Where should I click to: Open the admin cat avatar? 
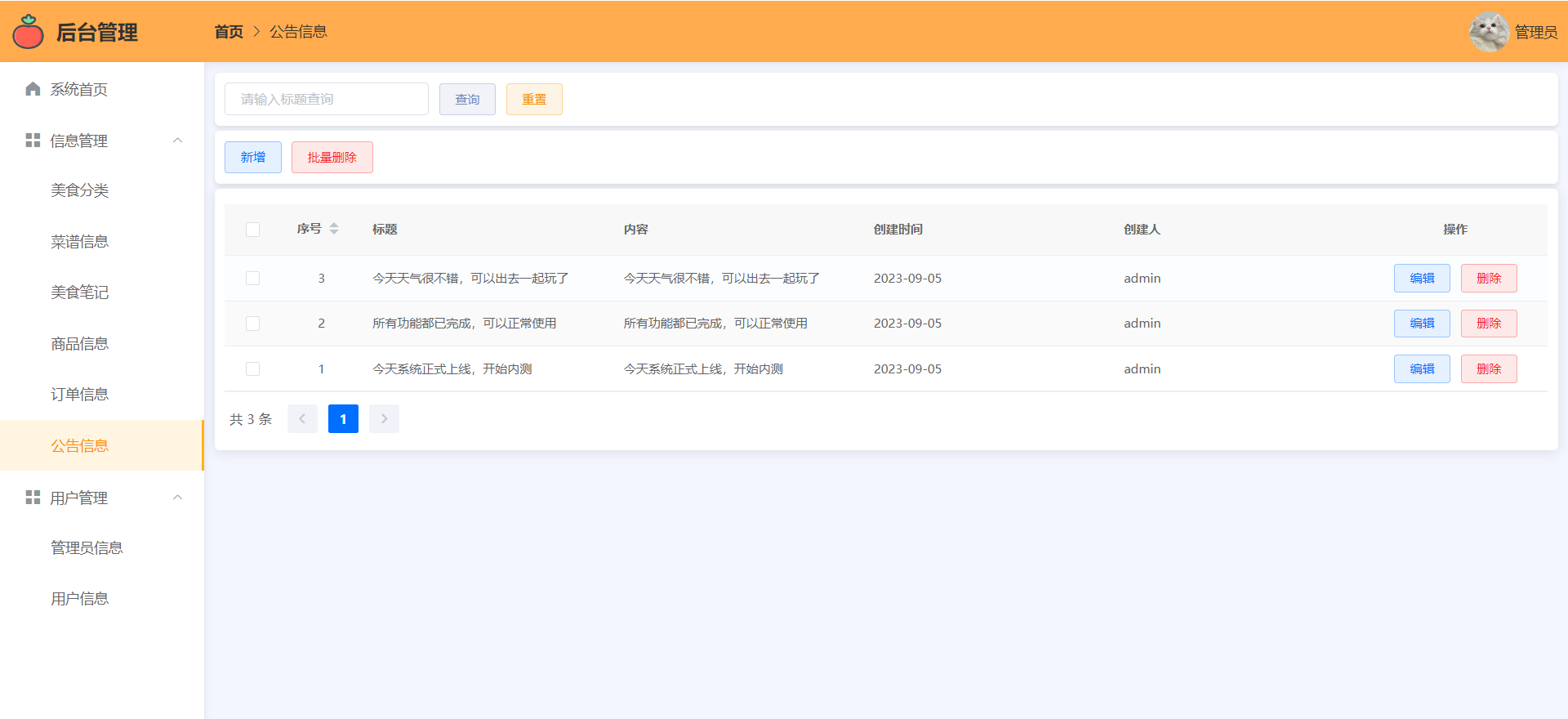pos(1489,32)
